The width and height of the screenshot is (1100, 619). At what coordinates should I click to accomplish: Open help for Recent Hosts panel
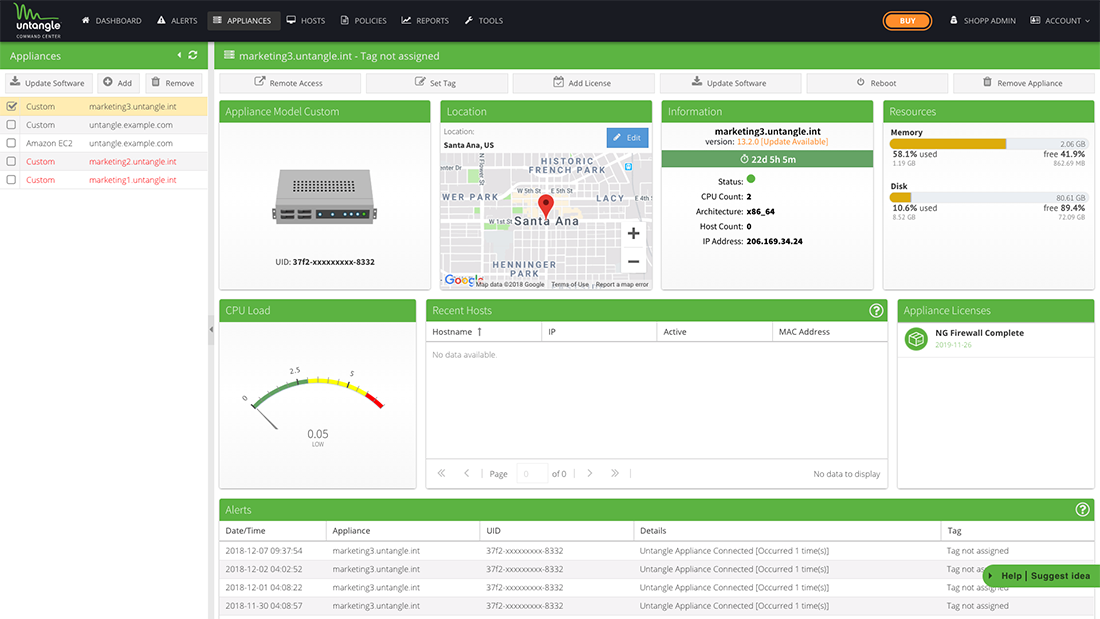tap(876, 310)
